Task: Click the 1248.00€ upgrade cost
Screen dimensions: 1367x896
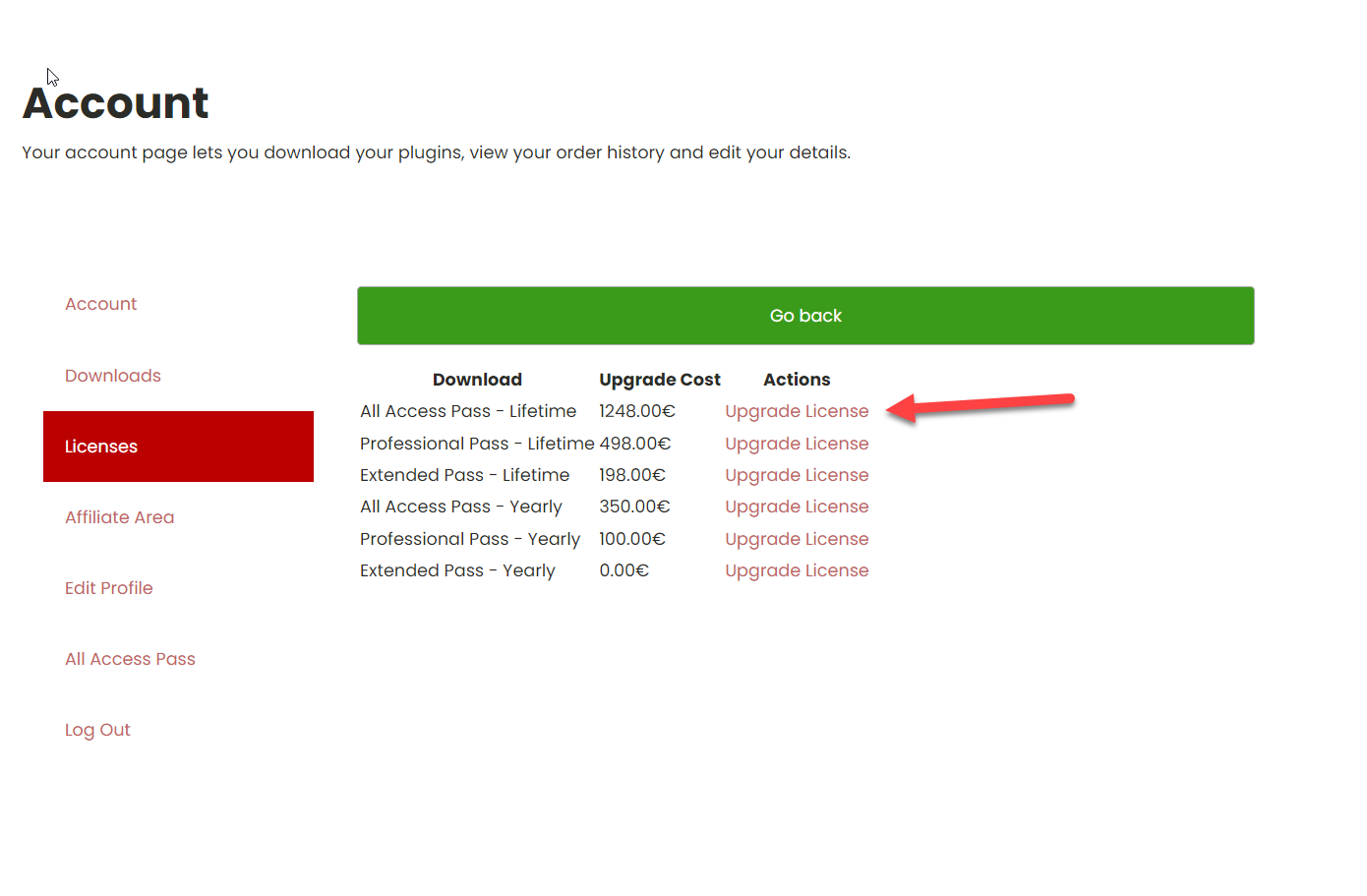Action: coord(637,411)
